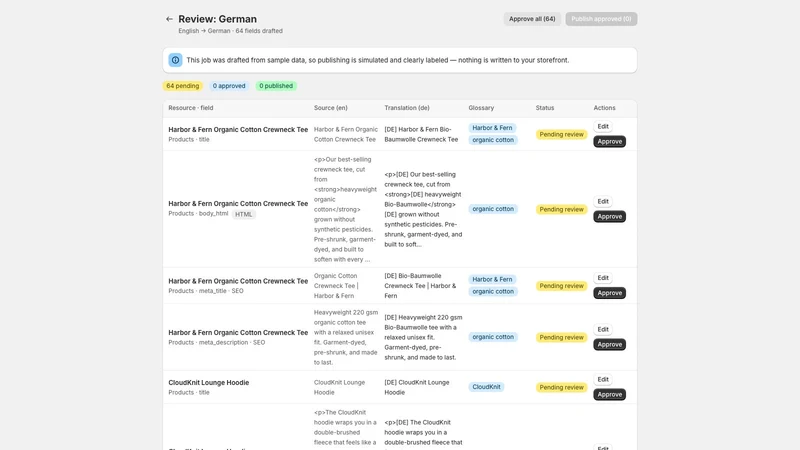Viewport: 800px width, 450px height.
Task: Approve all 64 drafted fields
Action: point(532,19)
